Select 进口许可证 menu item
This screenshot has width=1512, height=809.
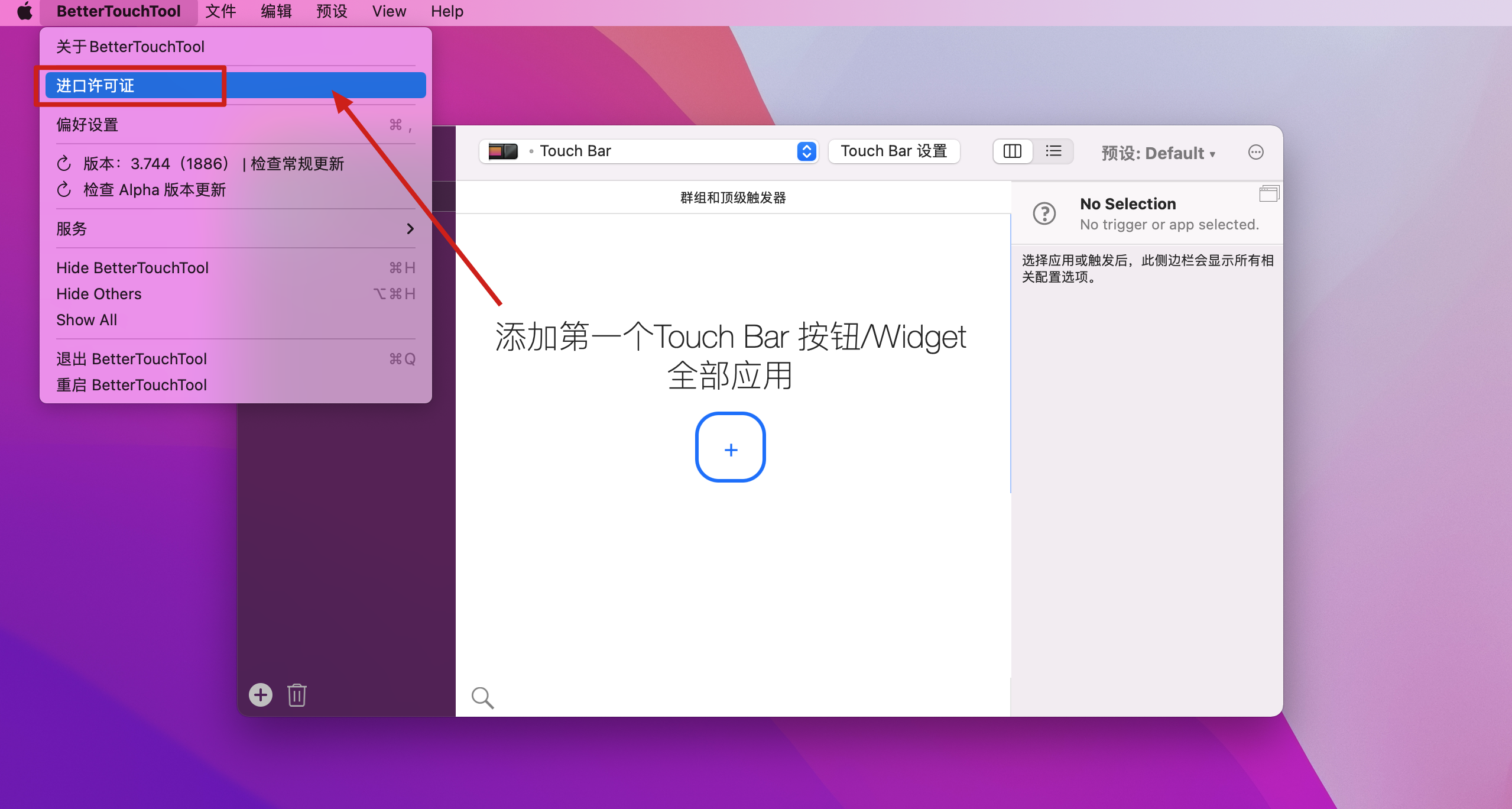tap(235, 86)
